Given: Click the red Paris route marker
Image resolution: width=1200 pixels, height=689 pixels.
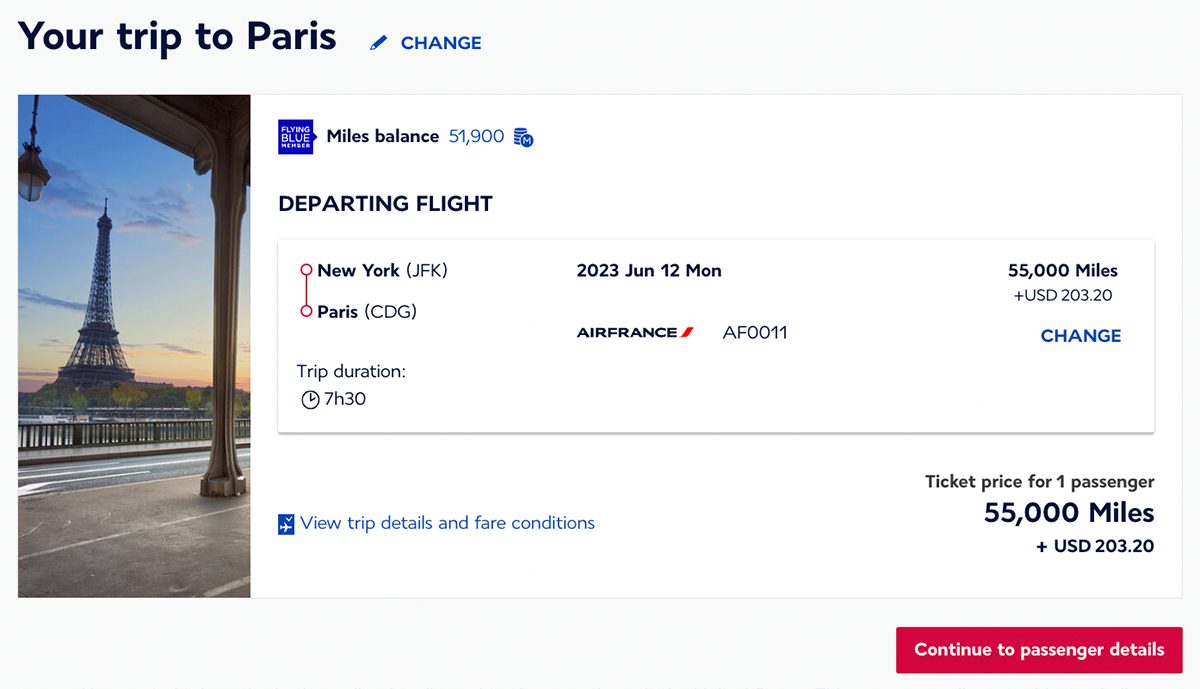Looking at the screenshot, I should point(306,312).
